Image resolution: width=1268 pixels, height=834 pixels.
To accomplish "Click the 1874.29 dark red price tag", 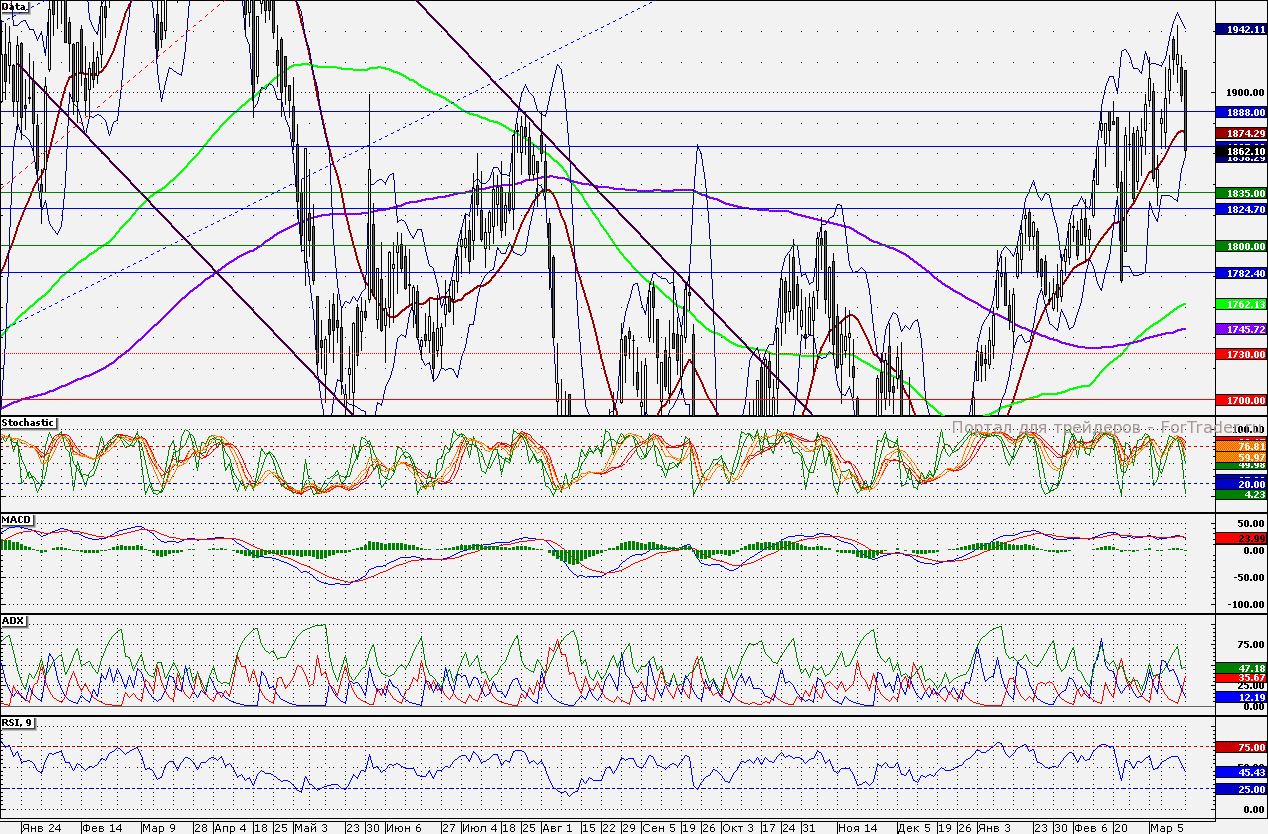I will click(1240, 132).
